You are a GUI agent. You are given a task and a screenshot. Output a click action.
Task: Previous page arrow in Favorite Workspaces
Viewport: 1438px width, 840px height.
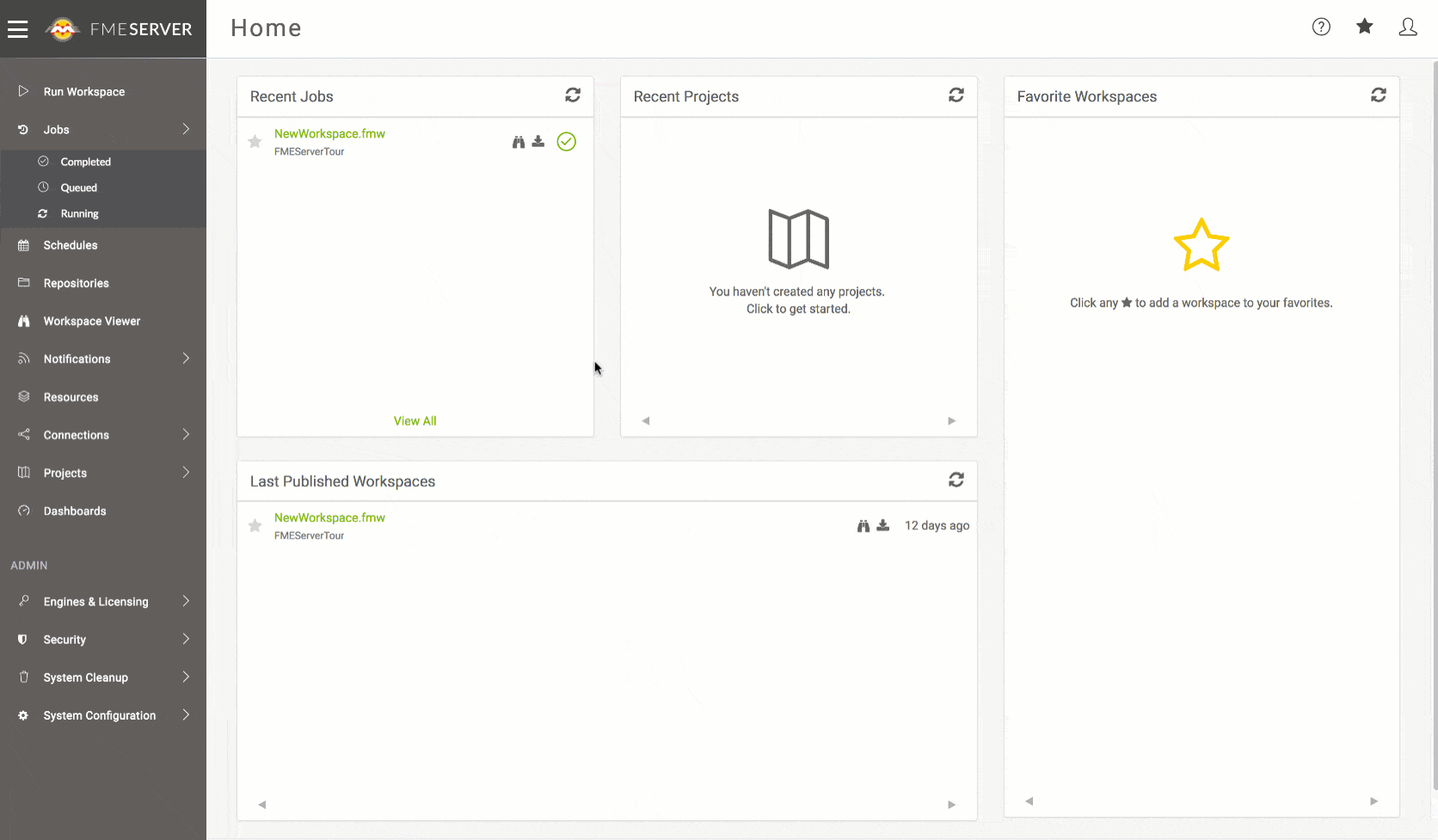tap(1029, 801)
